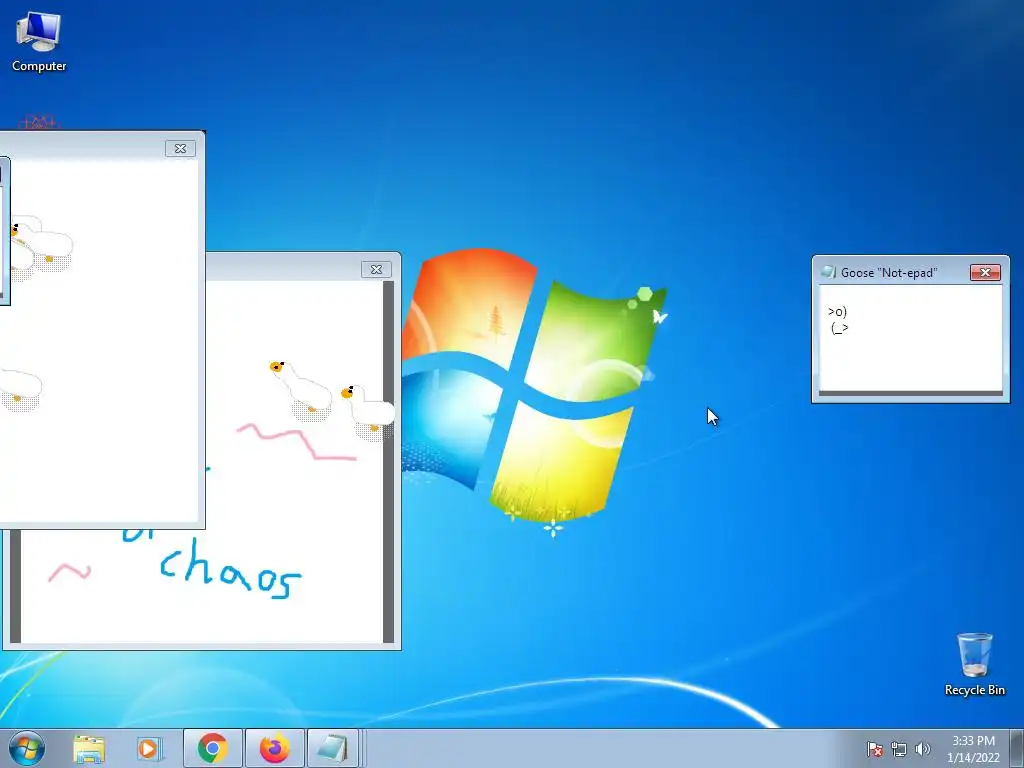
Task: Click the Goose "Not-epad" window title text
Action: pyautogui.click(x=889, y=272)
